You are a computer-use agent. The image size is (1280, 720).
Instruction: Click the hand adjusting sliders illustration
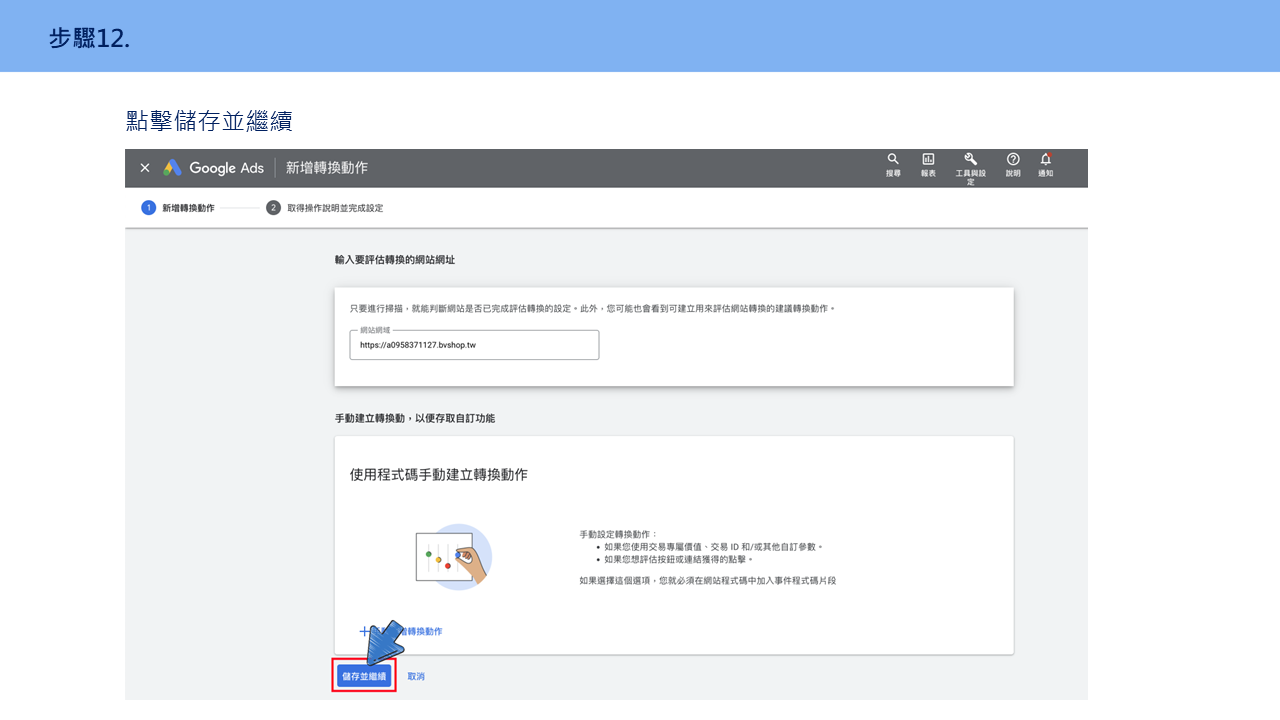coord(453,556)
